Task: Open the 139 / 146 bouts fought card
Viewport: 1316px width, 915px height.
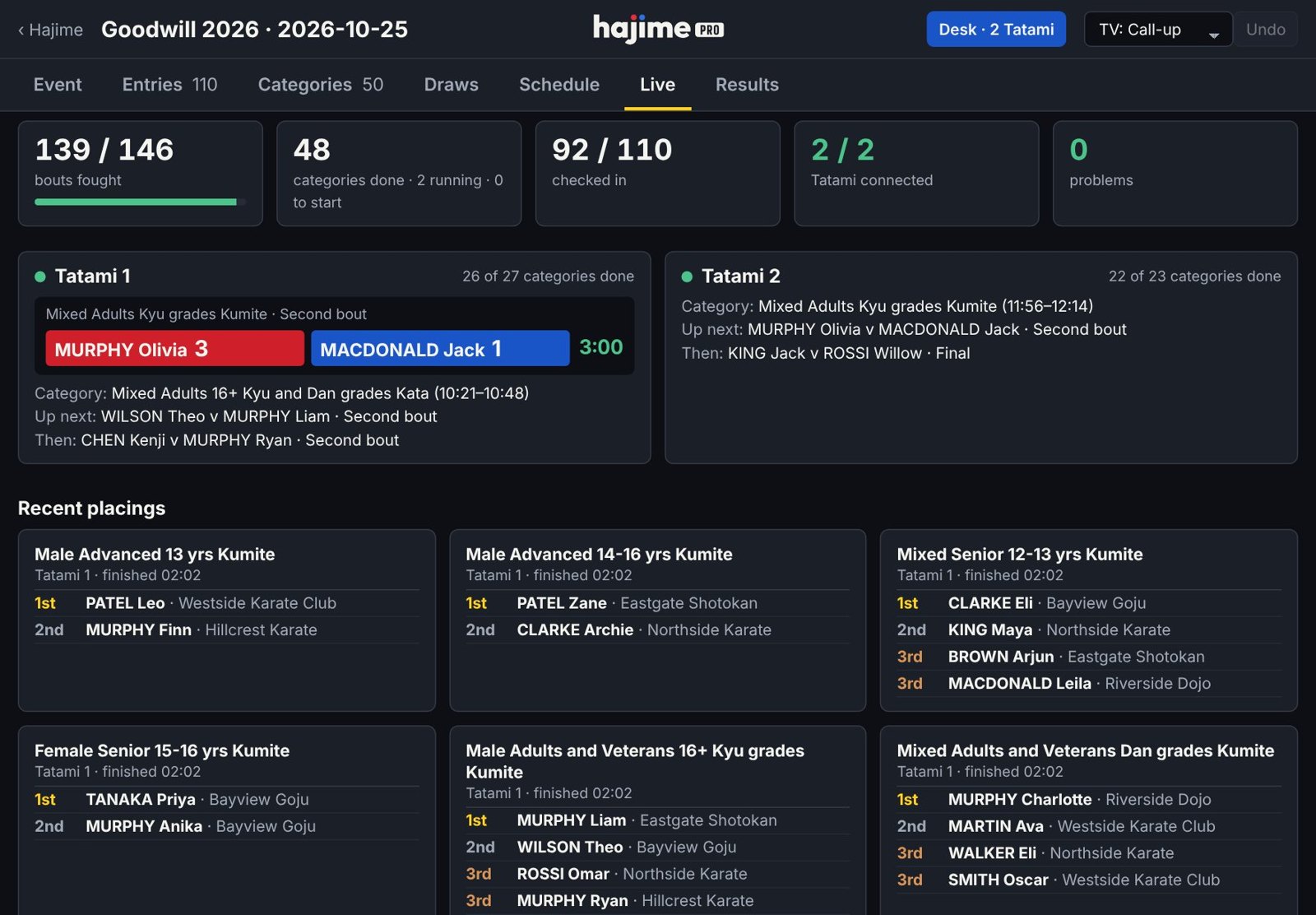Action: pos(141,174)
